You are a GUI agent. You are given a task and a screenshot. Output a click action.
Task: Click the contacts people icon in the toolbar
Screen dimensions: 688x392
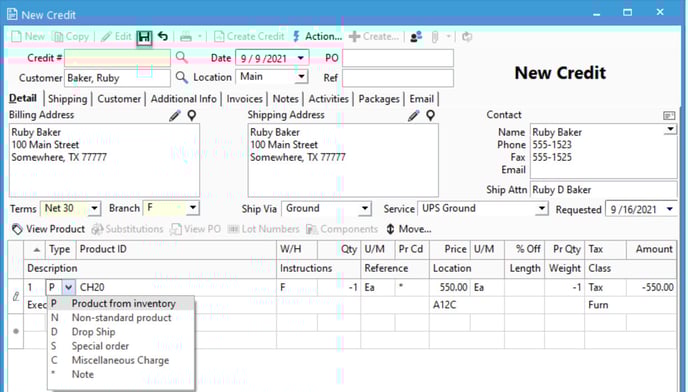pos(416,37)
